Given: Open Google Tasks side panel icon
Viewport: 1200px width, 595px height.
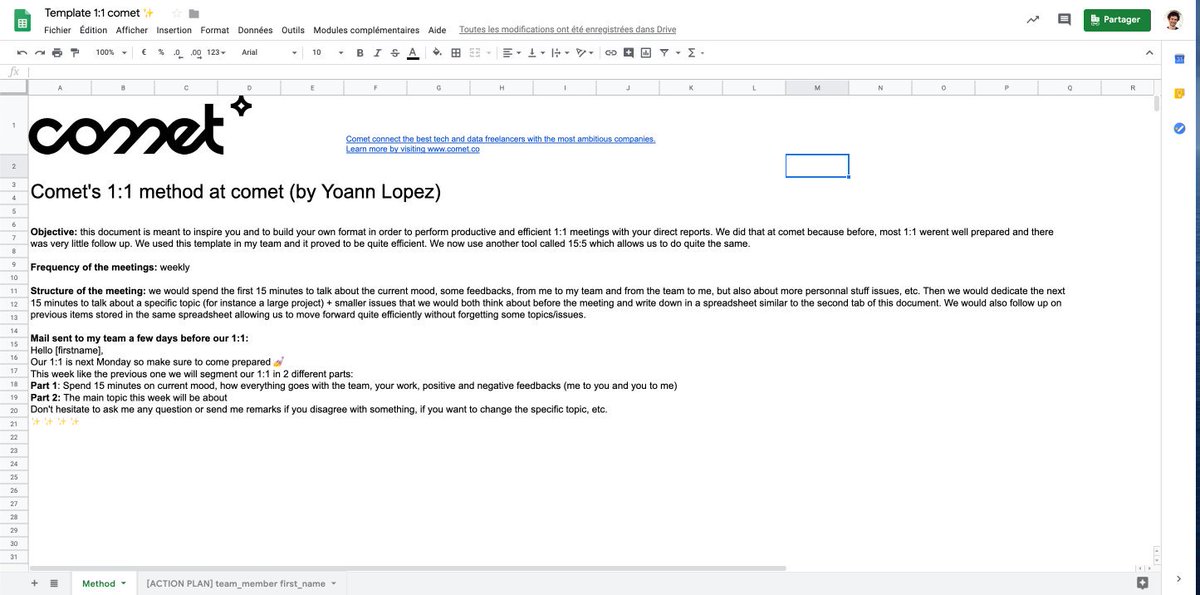Looking at the screenshot, I should coord(1179,128).
